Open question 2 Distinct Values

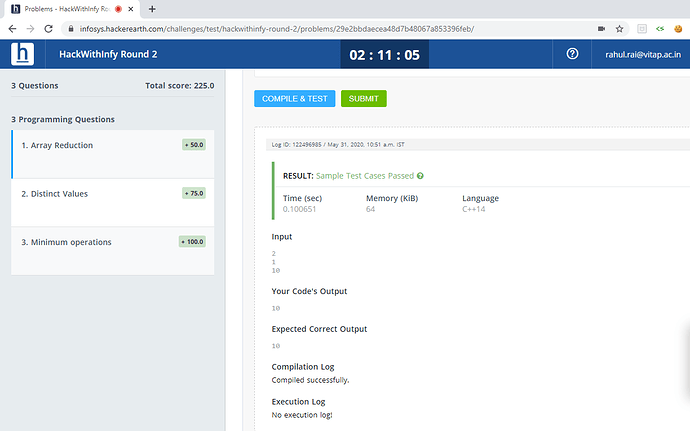113,203
